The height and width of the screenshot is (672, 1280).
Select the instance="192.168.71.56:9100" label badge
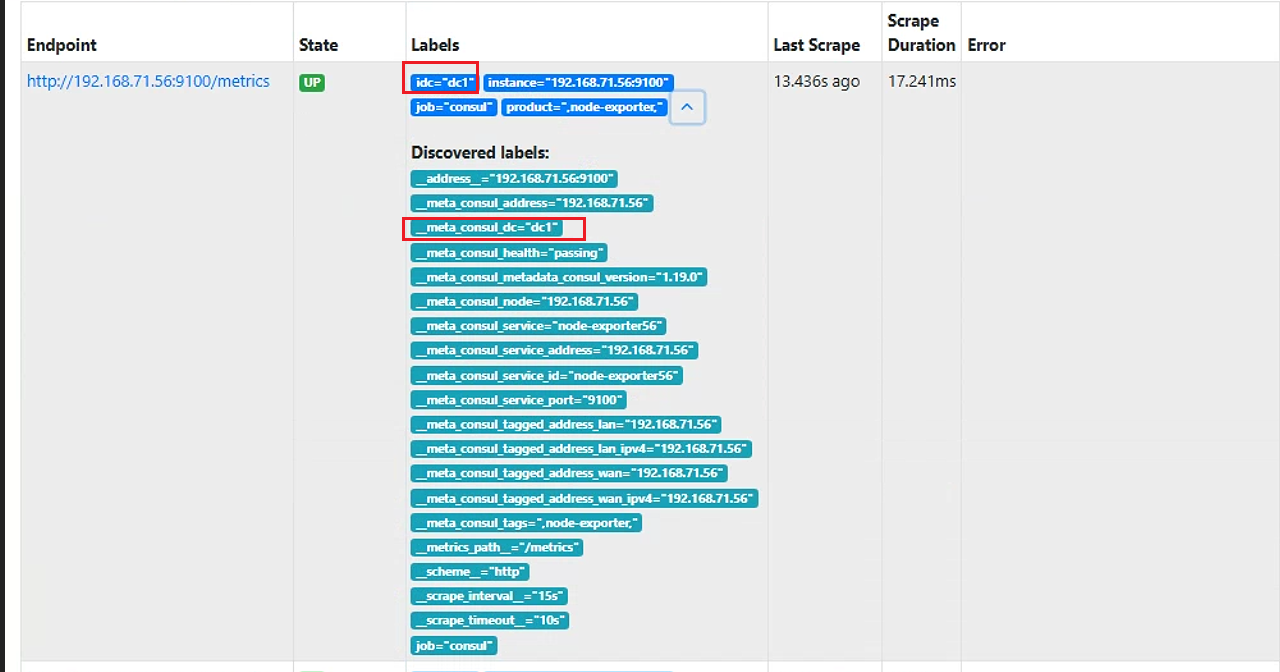point(578,82)
